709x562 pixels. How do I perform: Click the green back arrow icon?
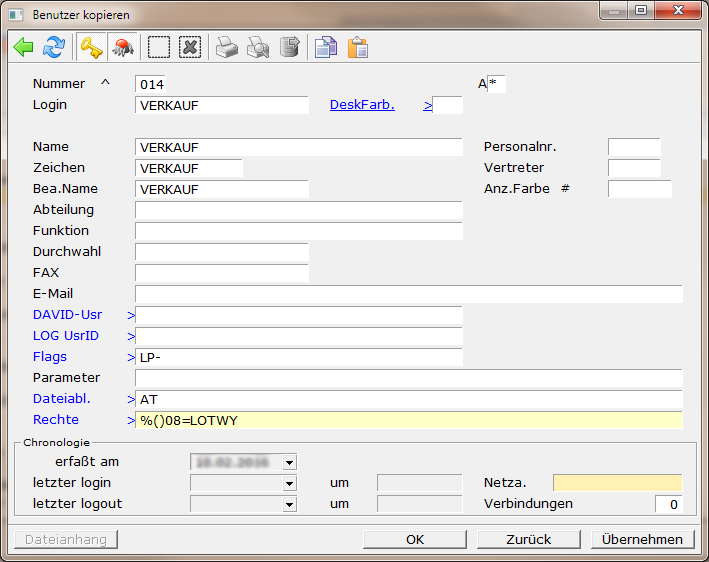[x=24, y=47]
